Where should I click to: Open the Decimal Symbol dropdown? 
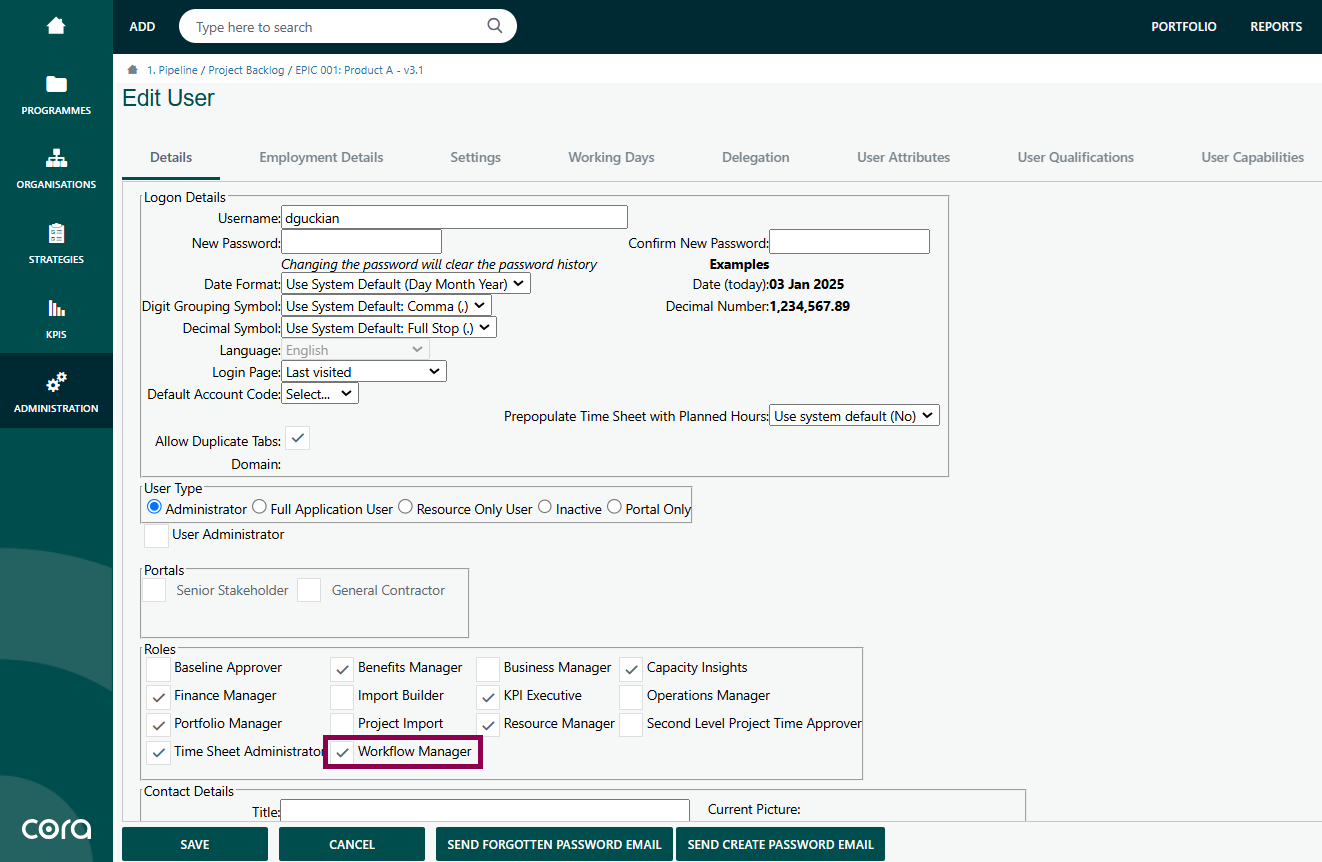coord(389,328)
